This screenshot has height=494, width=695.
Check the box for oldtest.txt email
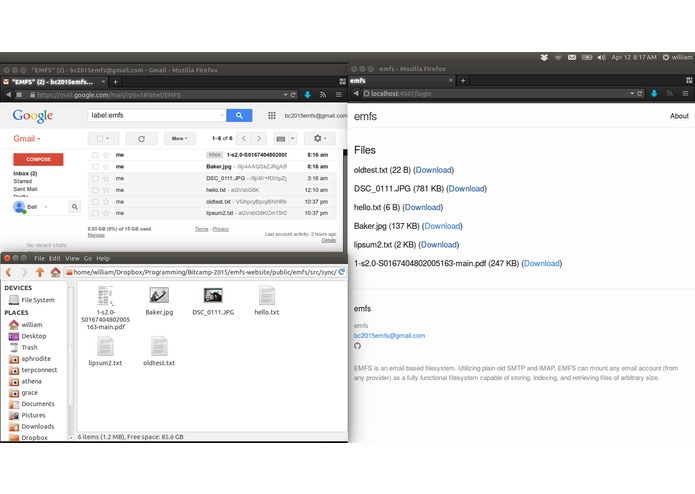click(95, 202)
